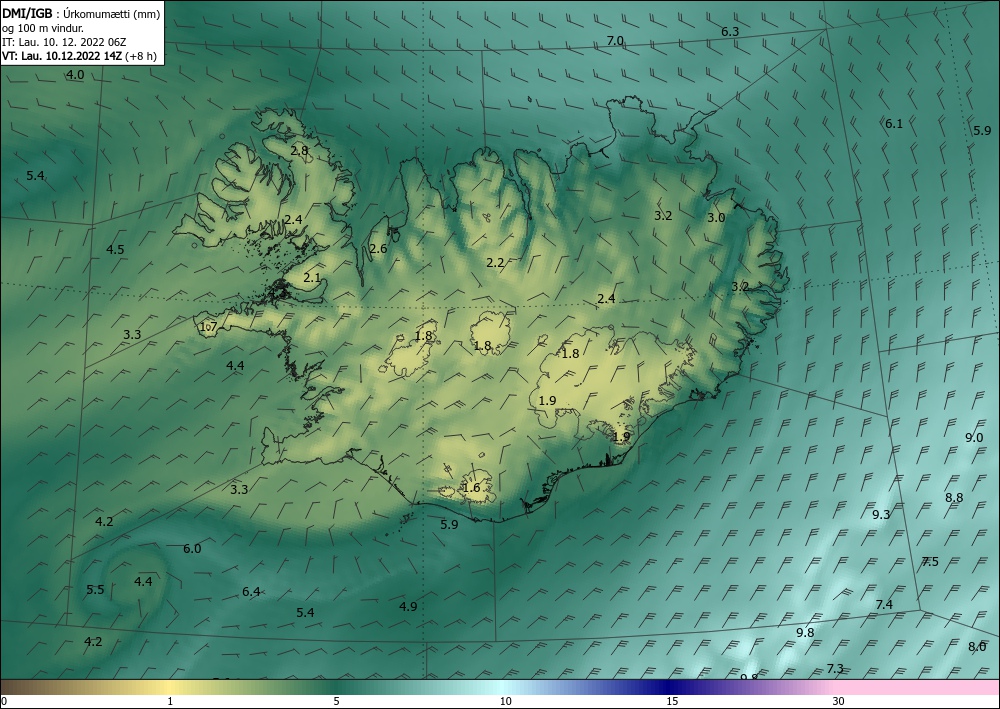Click the map value '8.8'
The image size is (1000, 709).
pos(954,497)
